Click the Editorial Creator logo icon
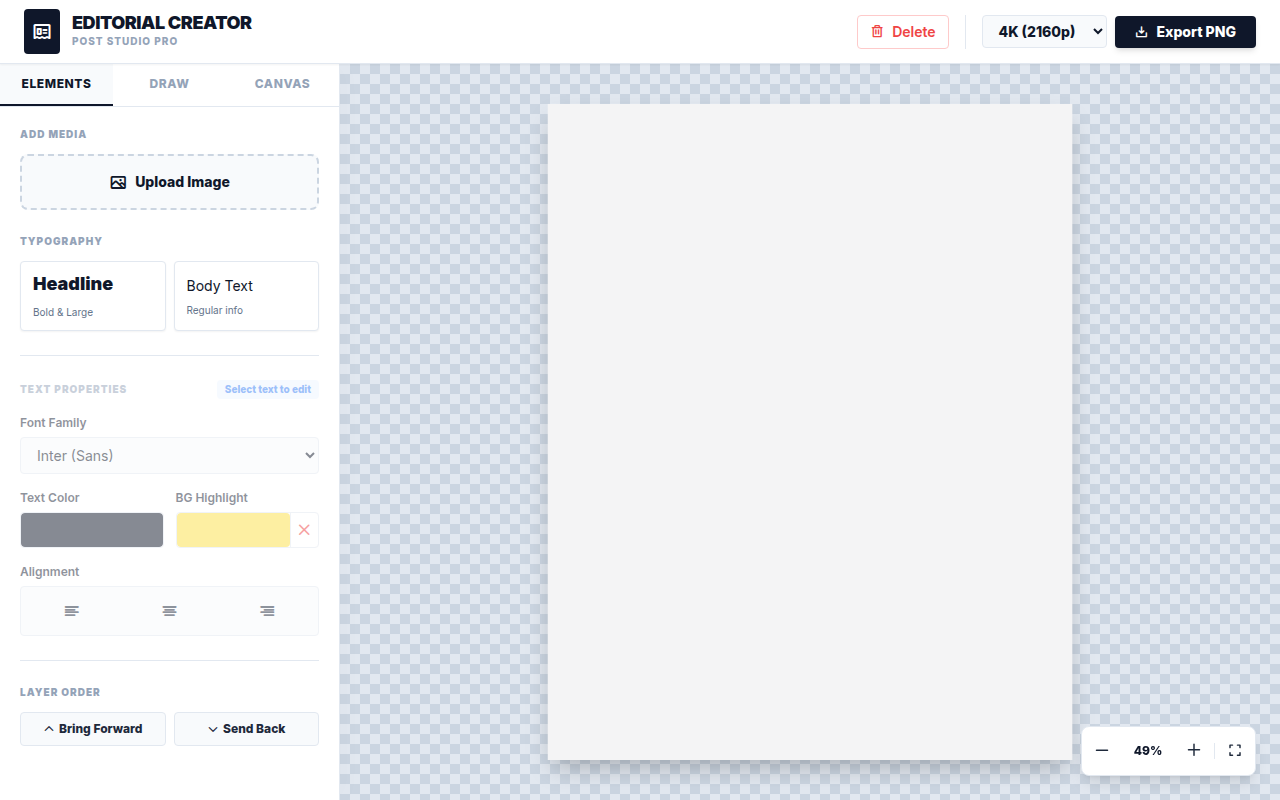 pos(42,32)
